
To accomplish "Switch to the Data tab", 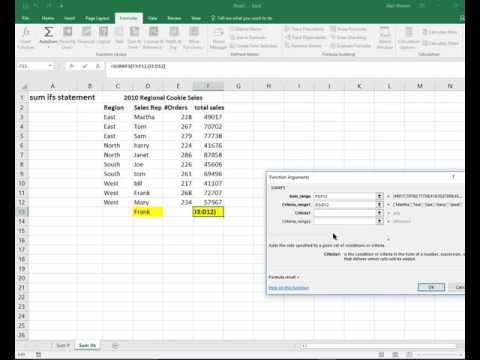I will (x=153, y=18).
